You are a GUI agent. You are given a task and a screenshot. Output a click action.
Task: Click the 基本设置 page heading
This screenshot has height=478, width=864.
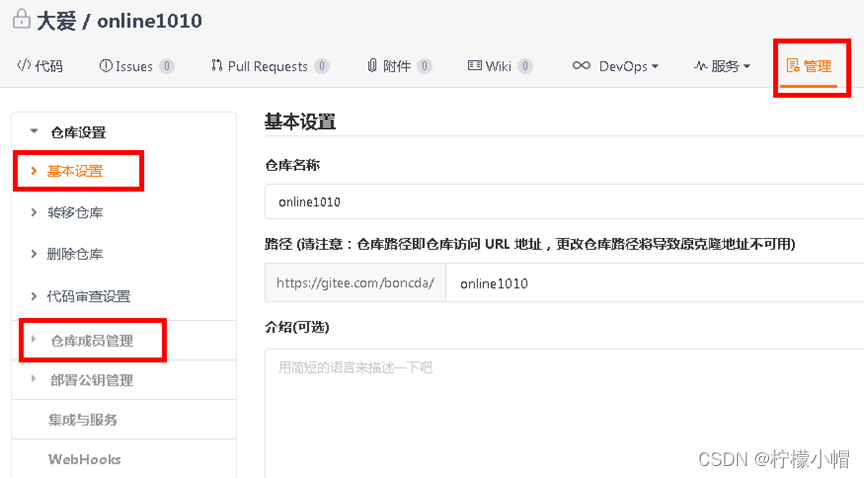click(300, 122)
